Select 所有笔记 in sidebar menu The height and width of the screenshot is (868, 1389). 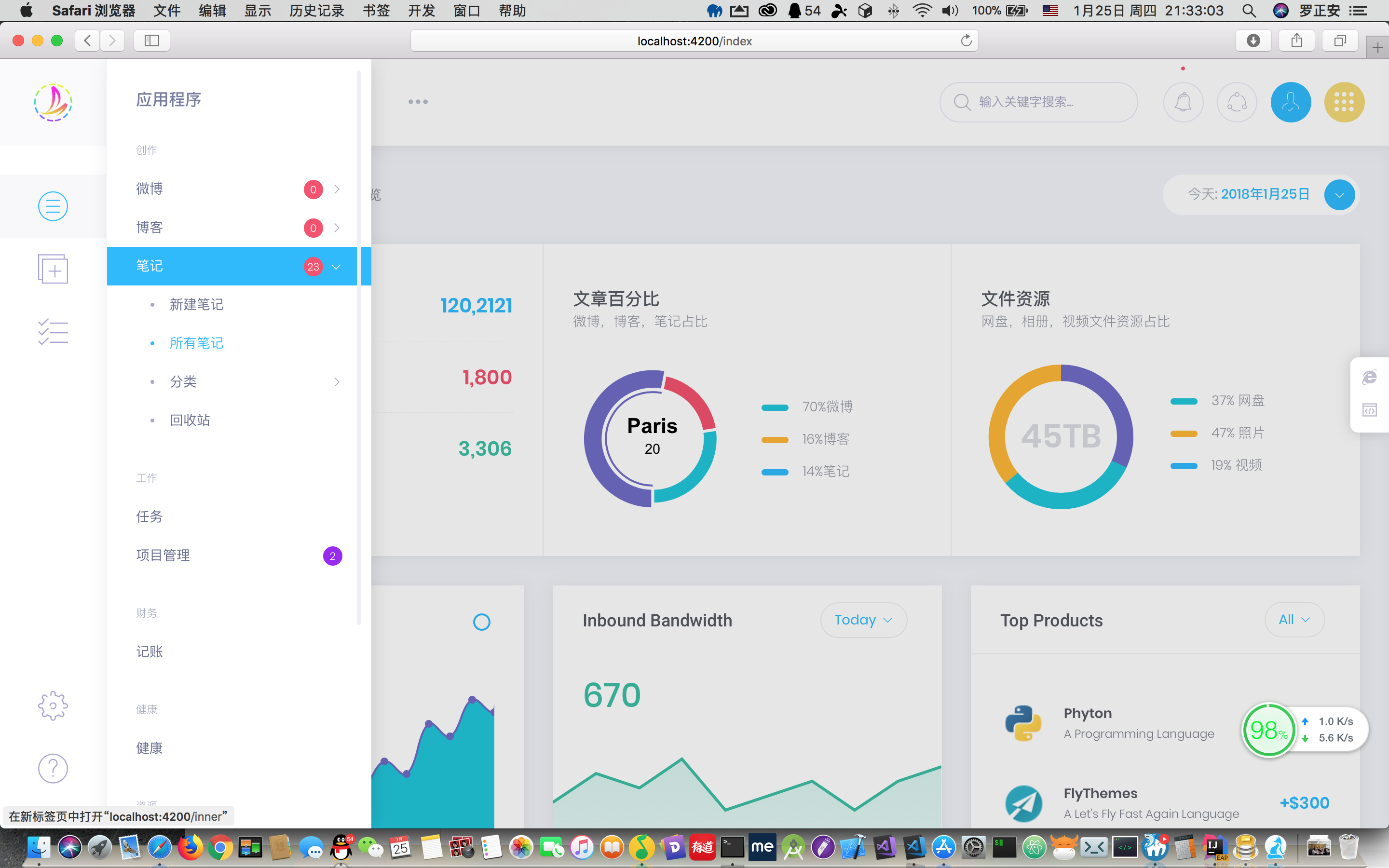coord(196,343)
